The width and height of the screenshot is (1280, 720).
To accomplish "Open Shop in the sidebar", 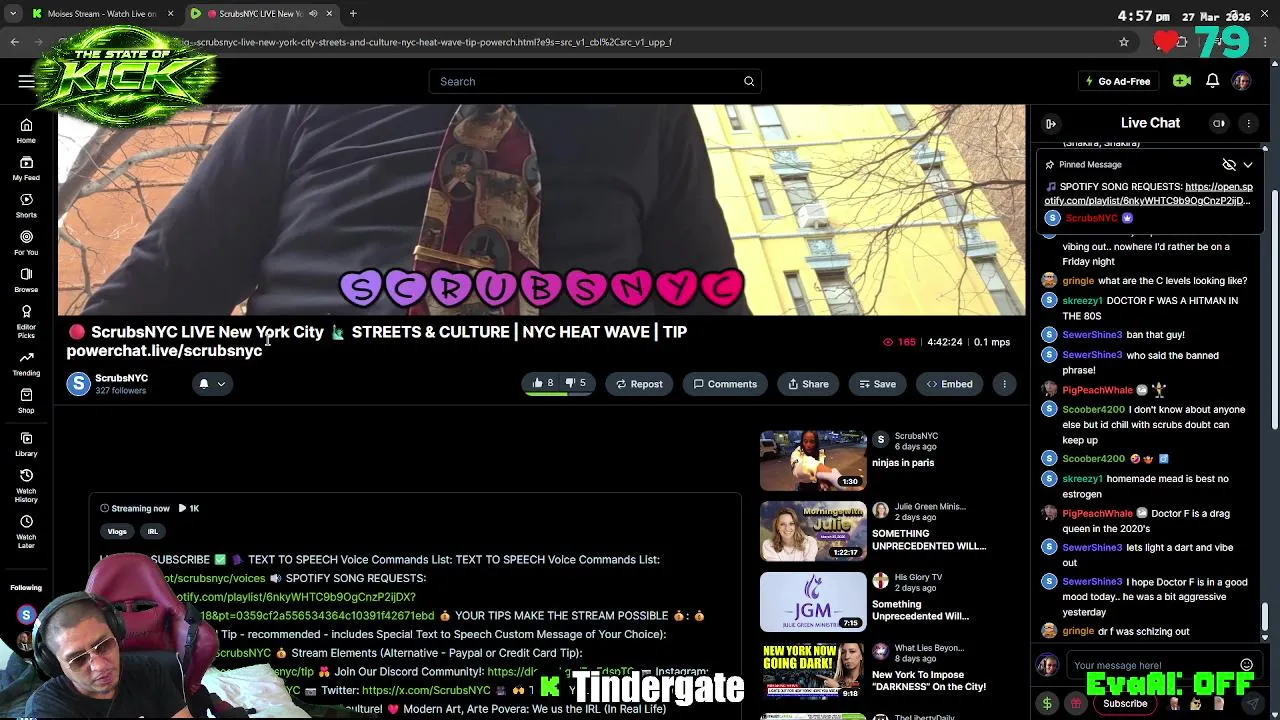I will pyautogui.click(x=26, y=401).
